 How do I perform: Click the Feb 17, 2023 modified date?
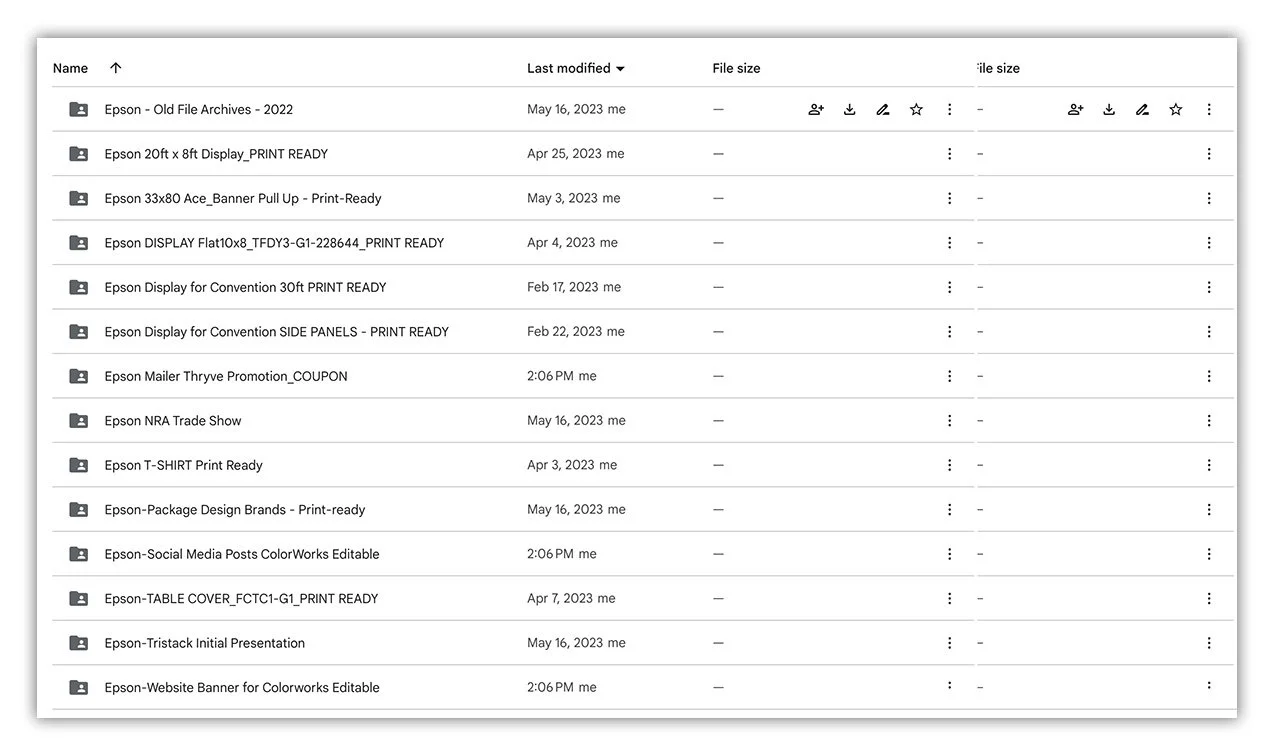tap(563, 287)
